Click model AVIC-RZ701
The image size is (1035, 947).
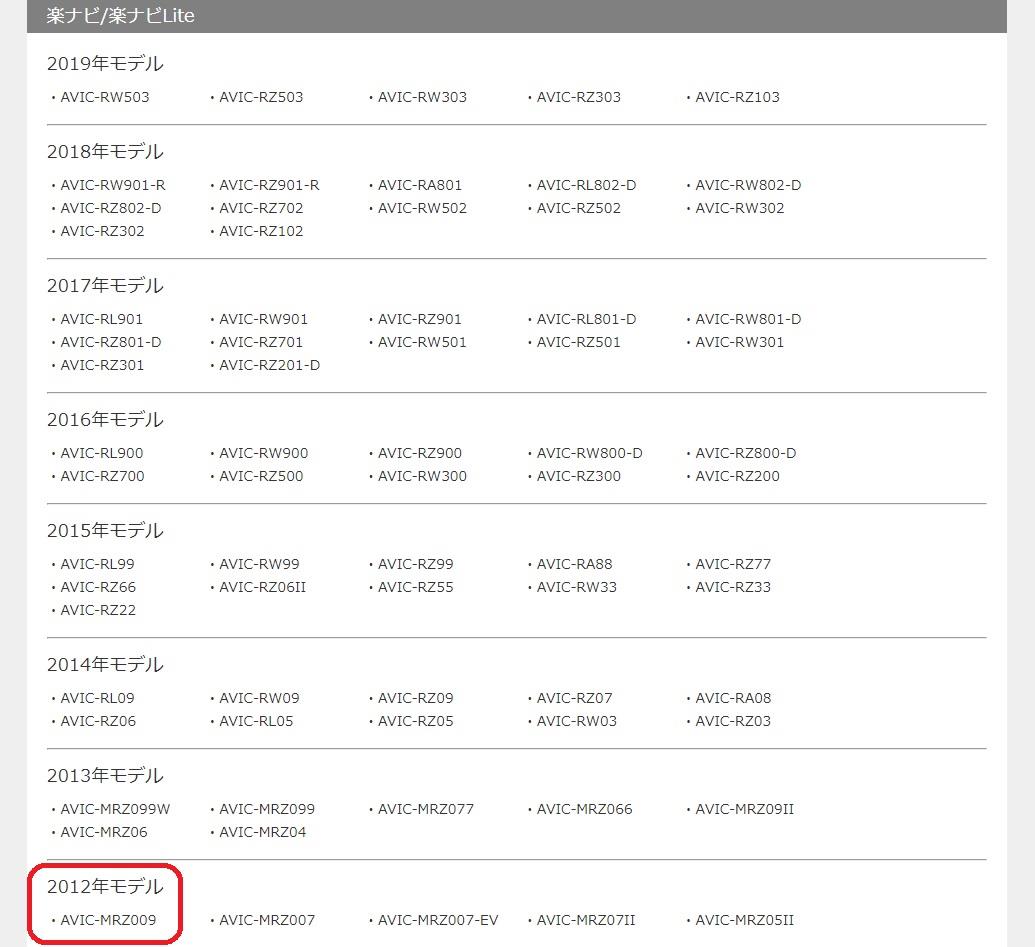261,342
